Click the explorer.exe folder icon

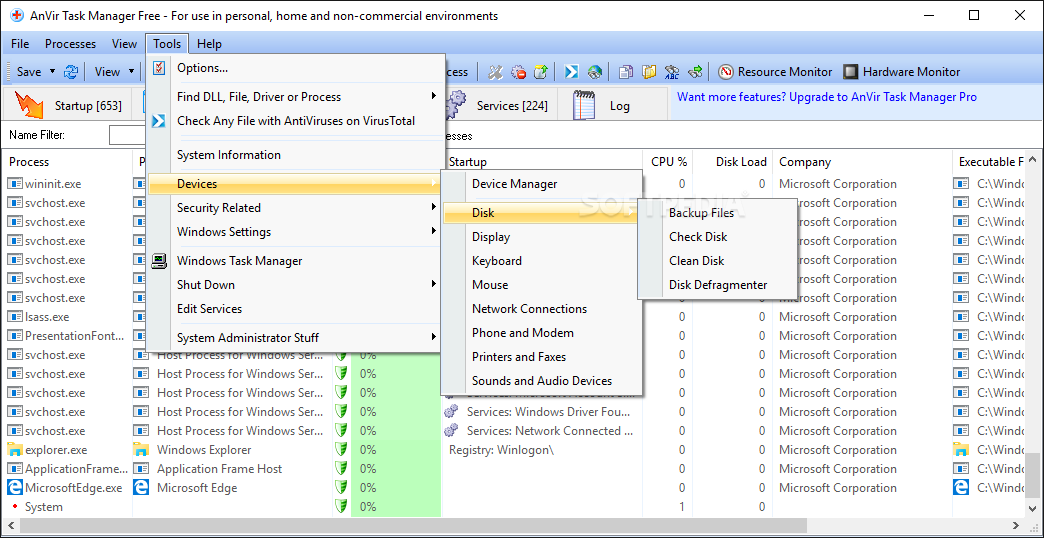(x=15, y=450)
